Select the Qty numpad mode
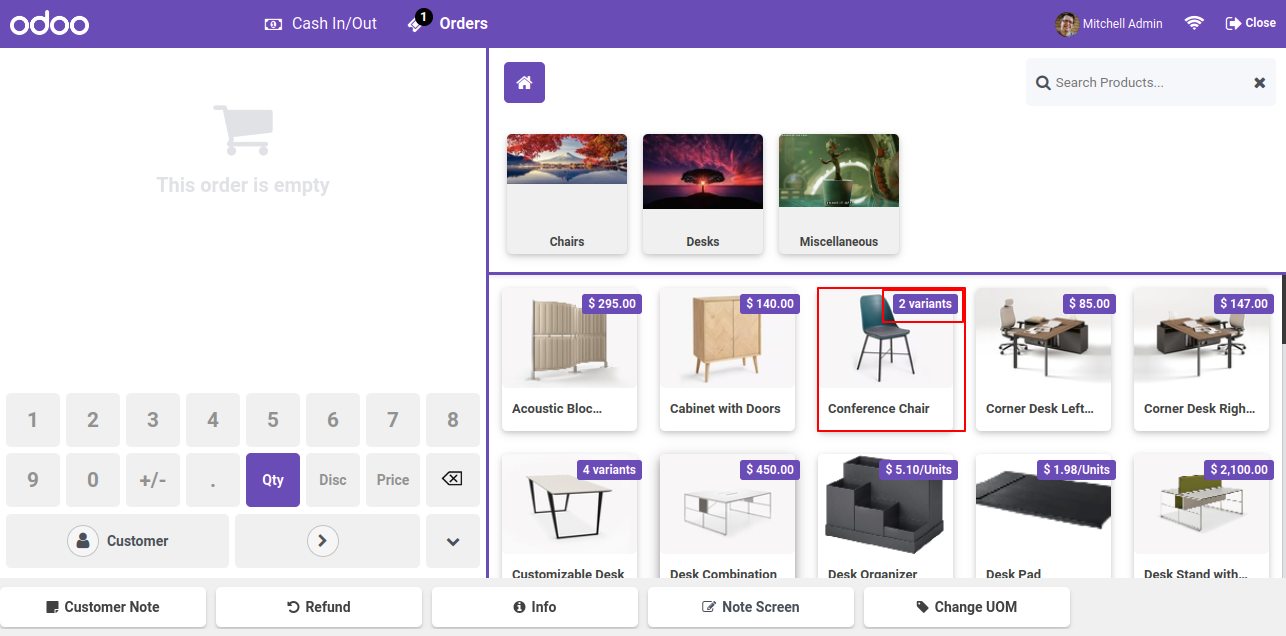Image resolution: width=1286 pixels, height=636 pixels. coord(273,480)
